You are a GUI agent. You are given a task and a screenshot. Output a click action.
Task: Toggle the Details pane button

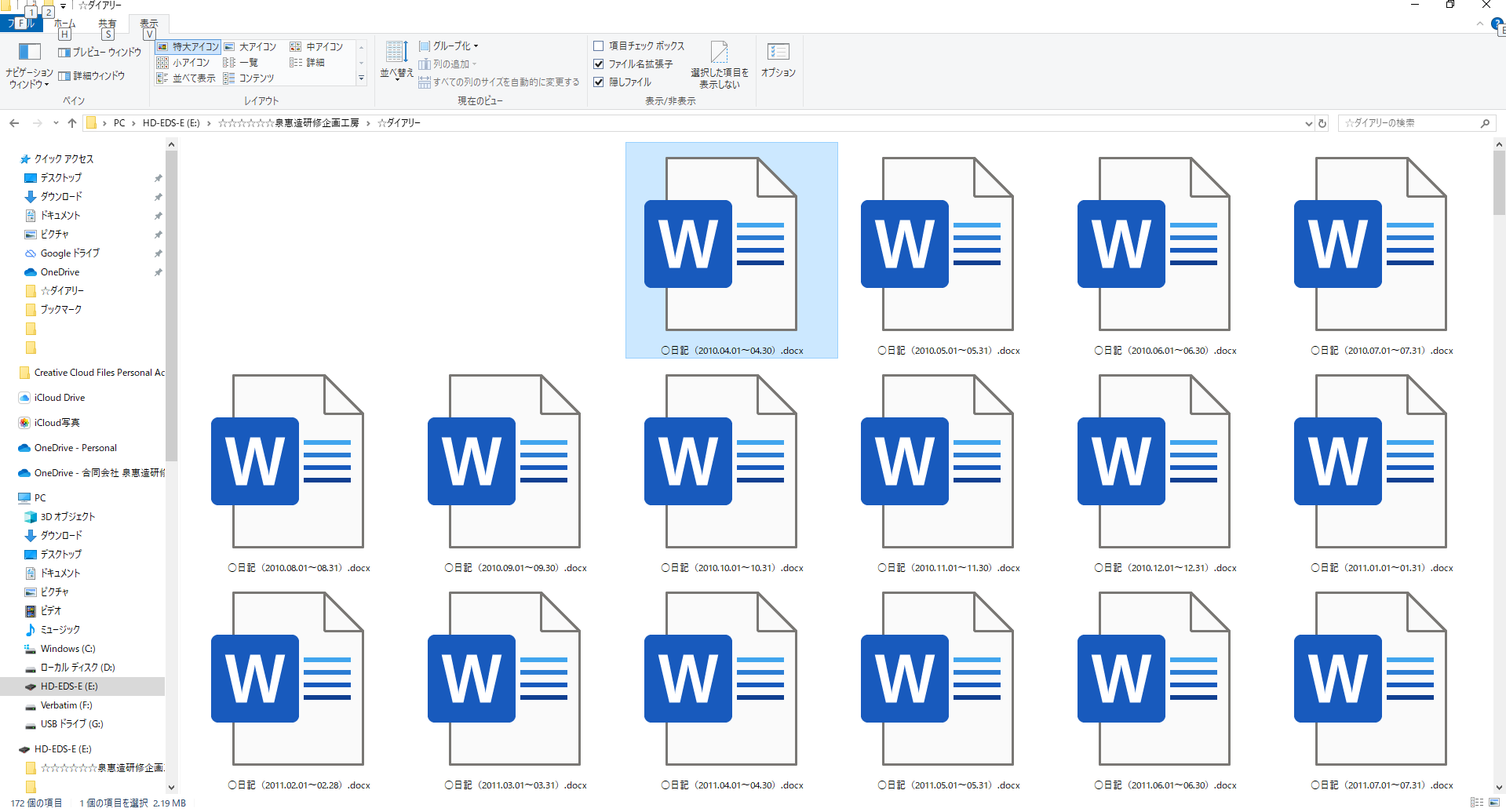[x=92, y=76]
